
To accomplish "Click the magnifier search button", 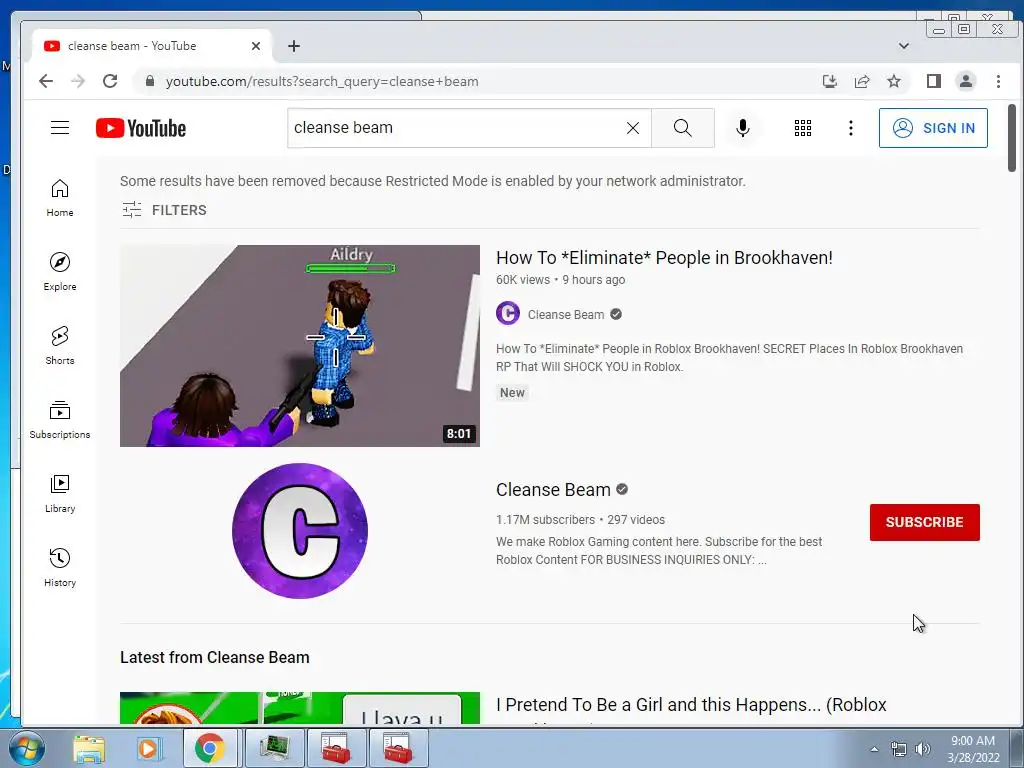I will pos(682,128).
